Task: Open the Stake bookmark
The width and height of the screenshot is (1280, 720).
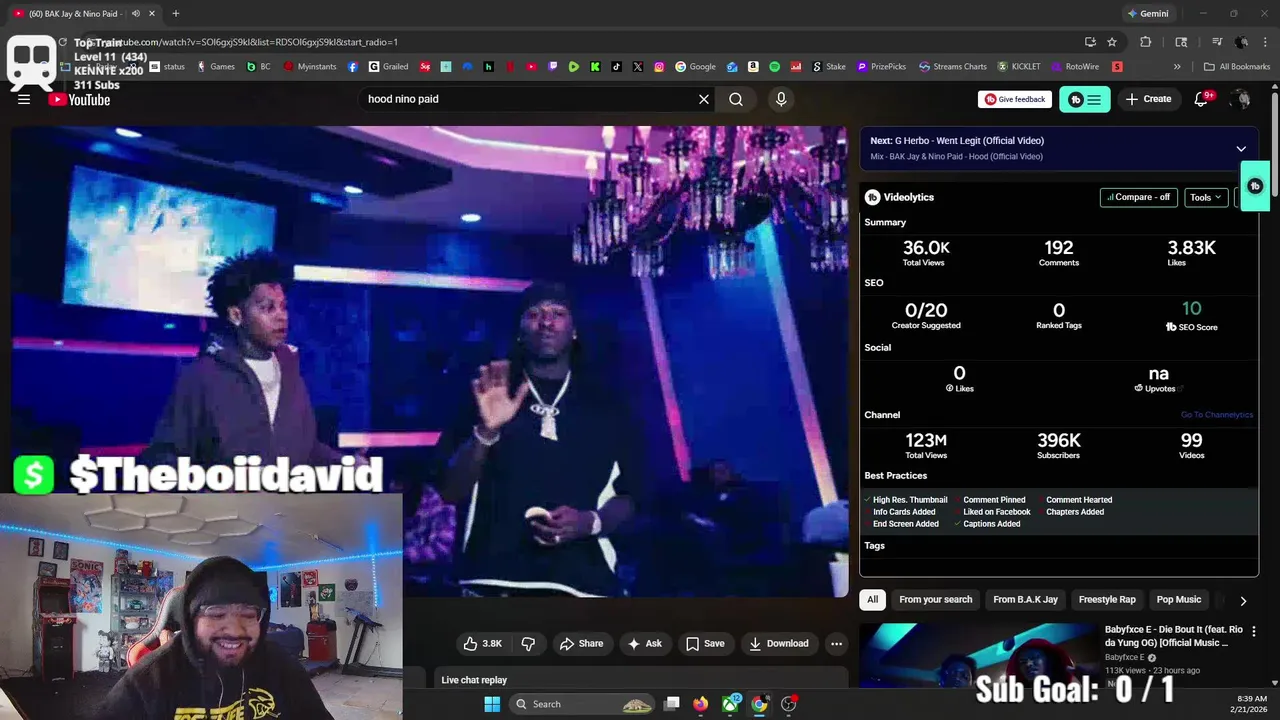Action: click(x=829, y=67)
